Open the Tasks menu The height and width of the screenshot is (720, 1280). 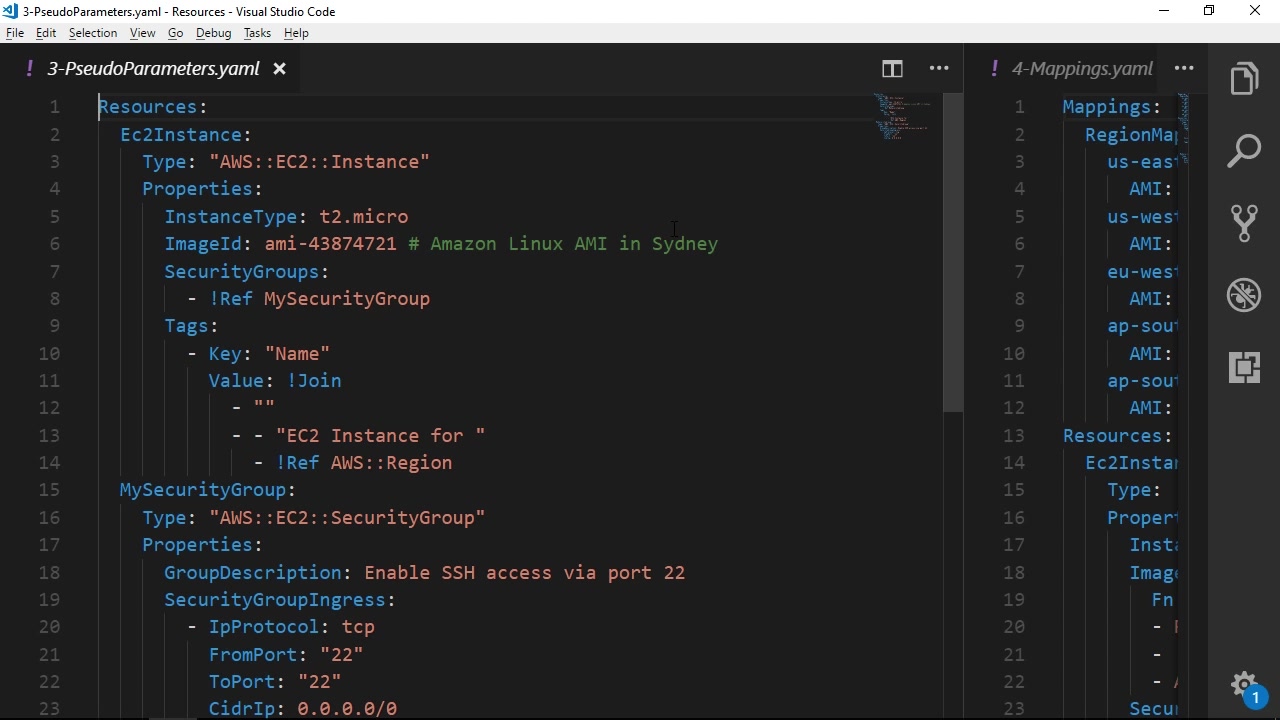coord(257,33)
